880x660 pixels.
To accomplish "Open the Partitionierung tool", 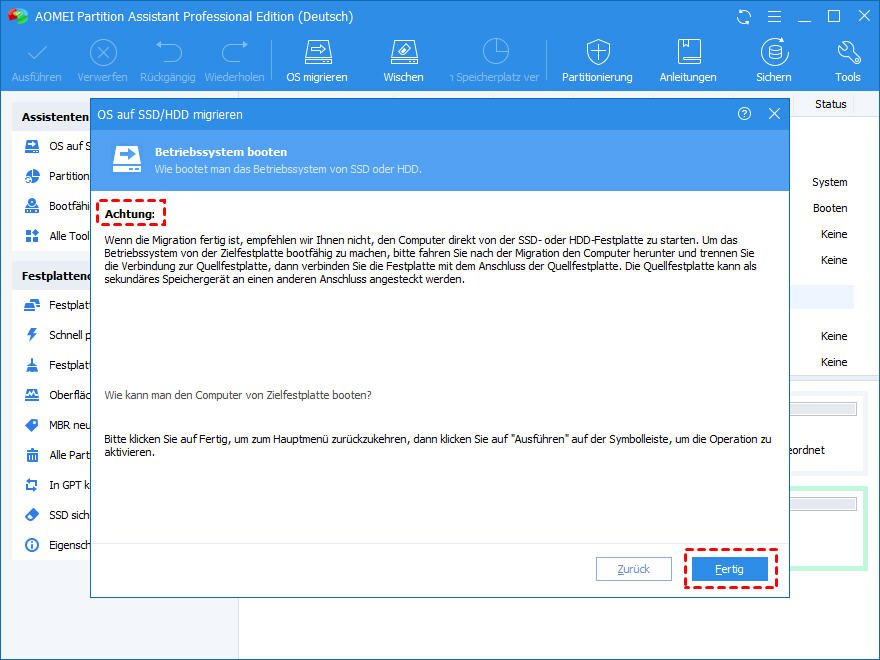I will [597, 61].
